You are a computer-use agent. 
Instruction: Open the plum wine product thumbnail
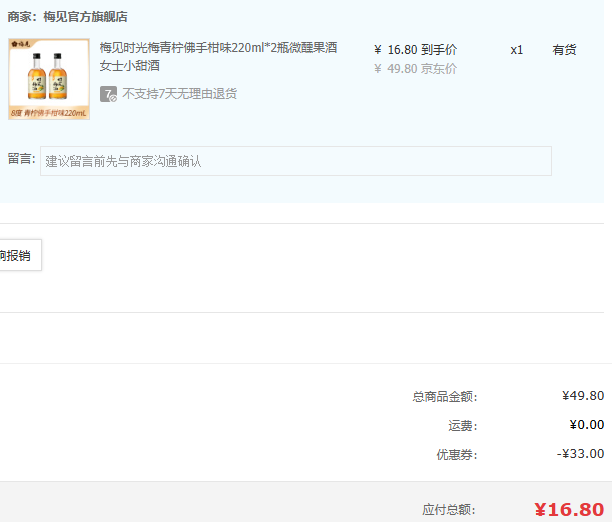(49, 79)
